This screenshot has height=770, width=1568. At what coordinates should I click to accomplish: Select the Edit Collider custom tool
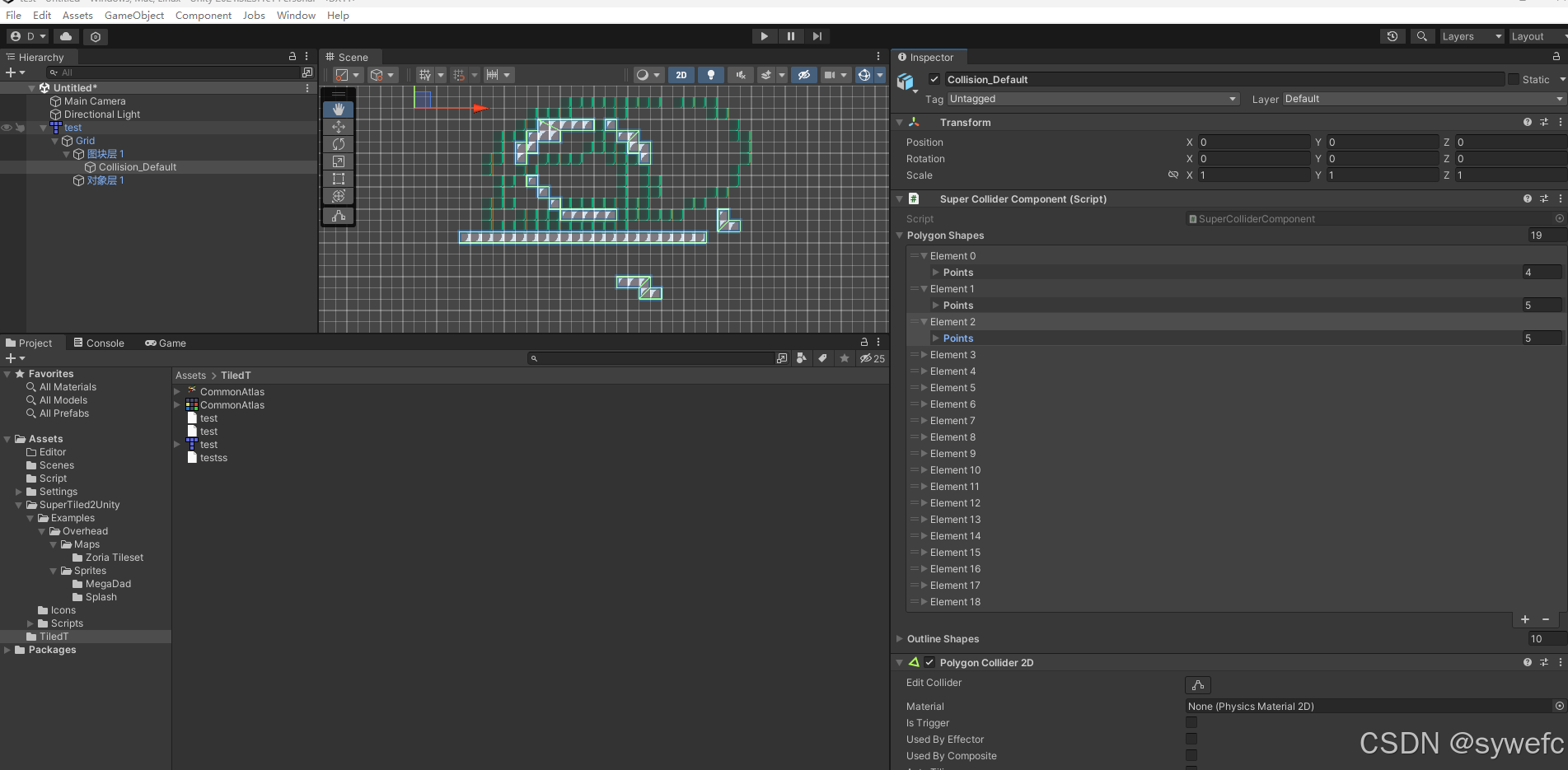pyautogui.click(x=339, y=216)
